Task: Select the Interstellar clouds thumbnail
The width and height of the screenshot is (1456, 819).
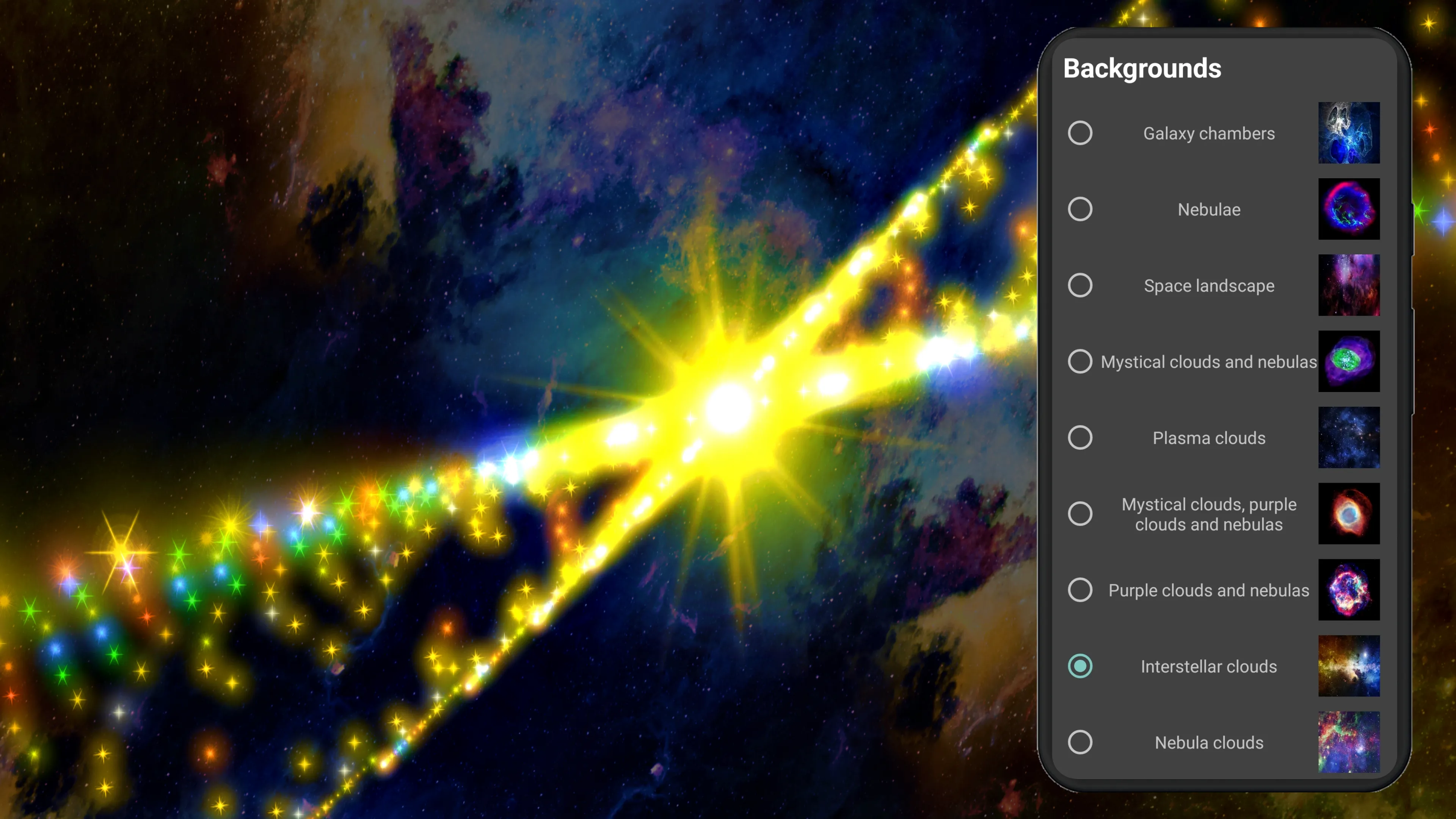Action: tap(1350, 666)
